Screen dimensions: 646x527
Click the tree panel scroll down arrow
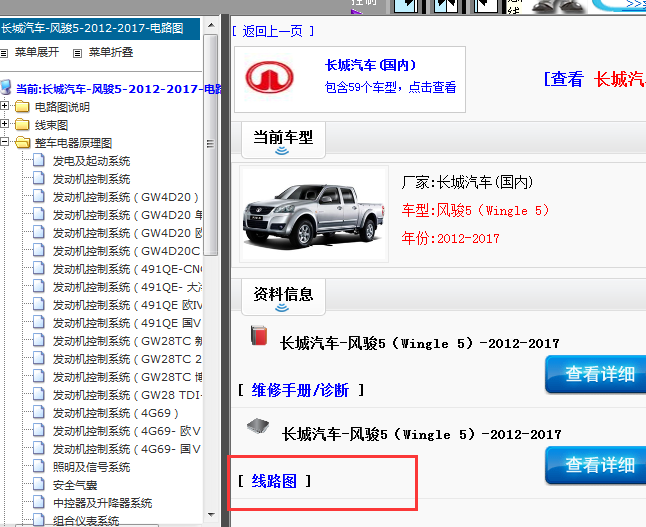[x=211, y=514]
